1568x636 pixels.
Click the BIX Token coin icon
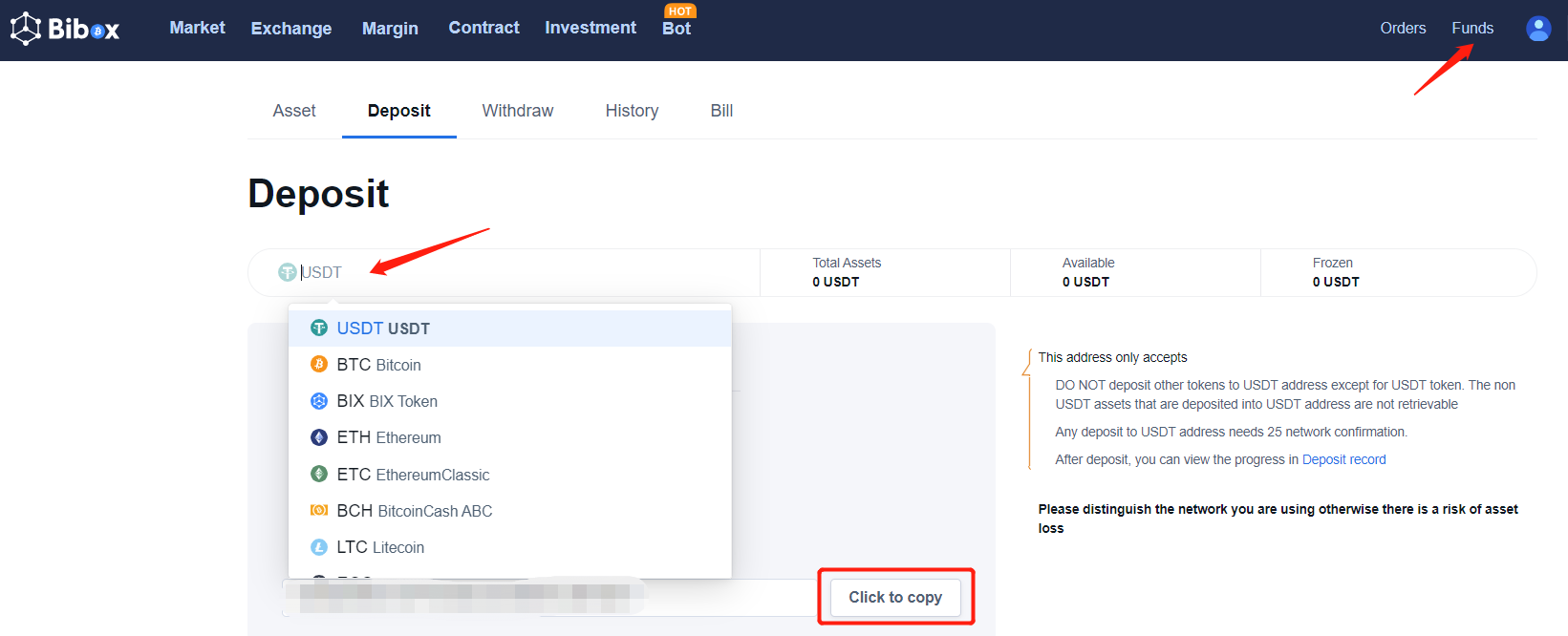(x=319, y=401)
